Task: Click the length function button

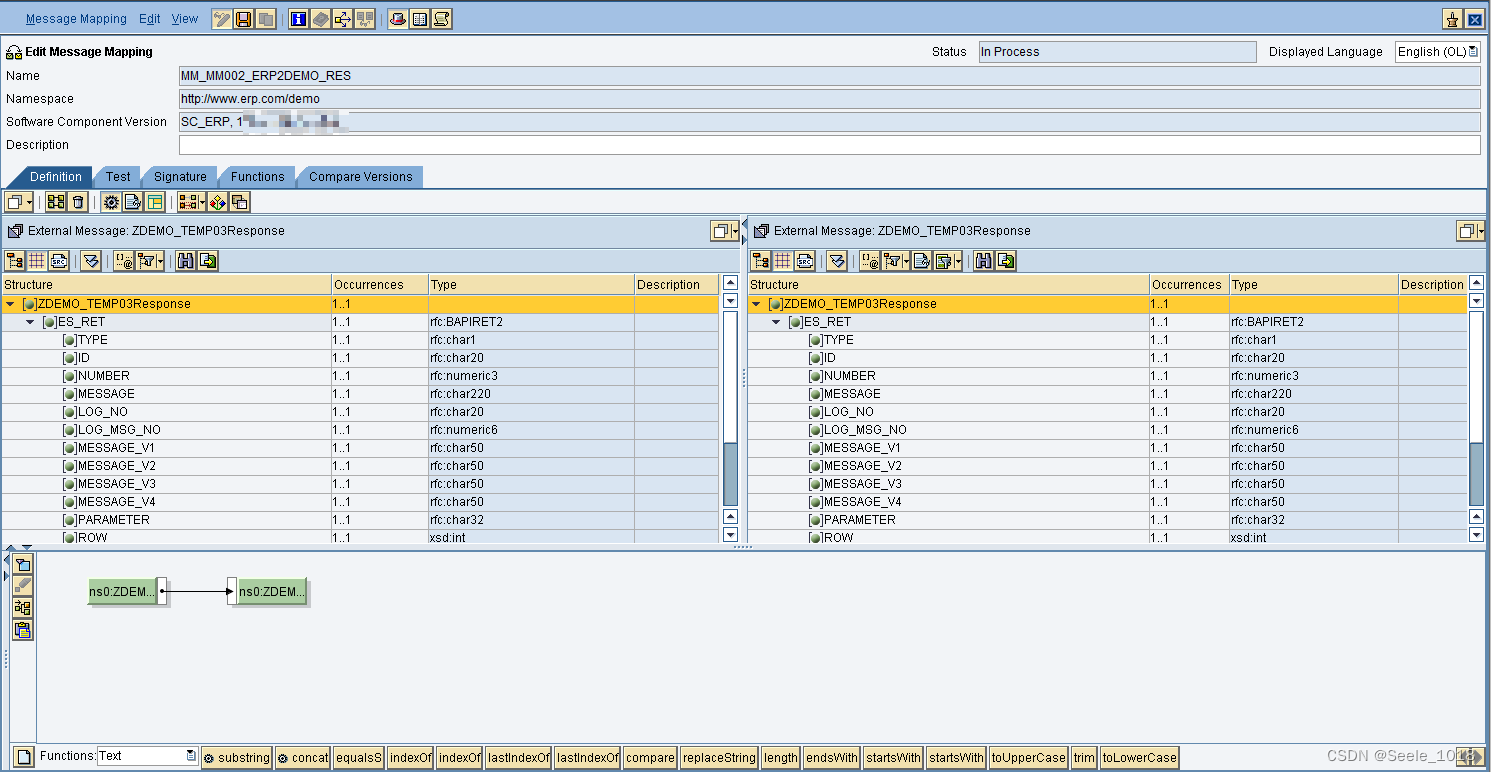Action: tap(781, 757)
